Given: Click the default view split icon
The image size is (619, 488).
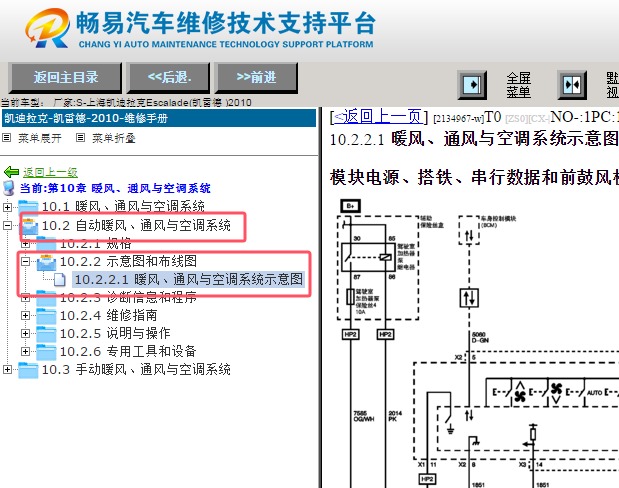Looking at the screenshot, I should (572, 84).
